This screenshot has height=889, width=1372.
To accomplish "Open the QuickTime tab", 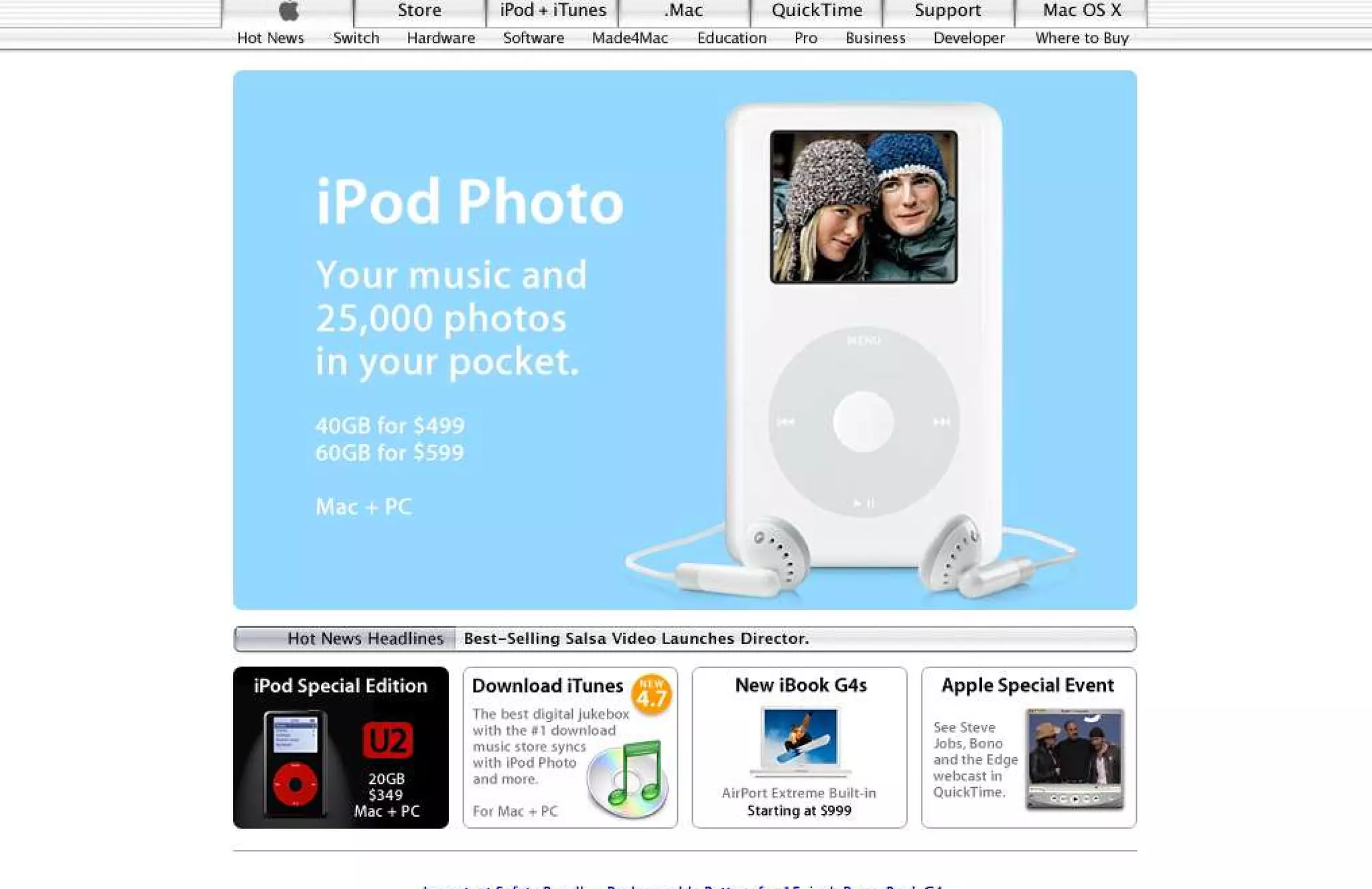I will click(817, 11).
